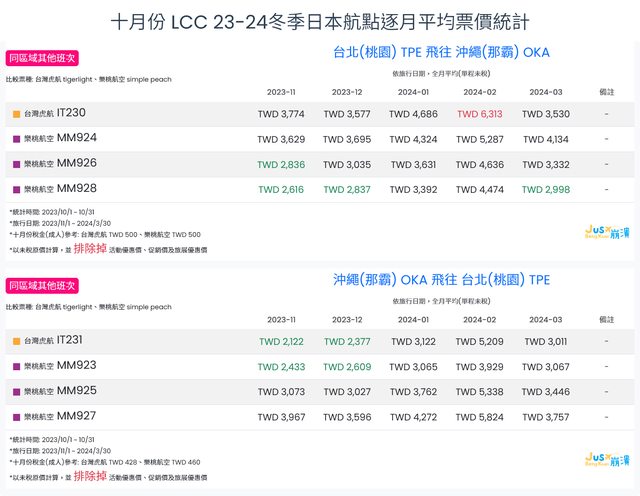This screenshot has height=496, width=640.
Task: Select the red TWD 6,313 price cell
Action: 480,114
